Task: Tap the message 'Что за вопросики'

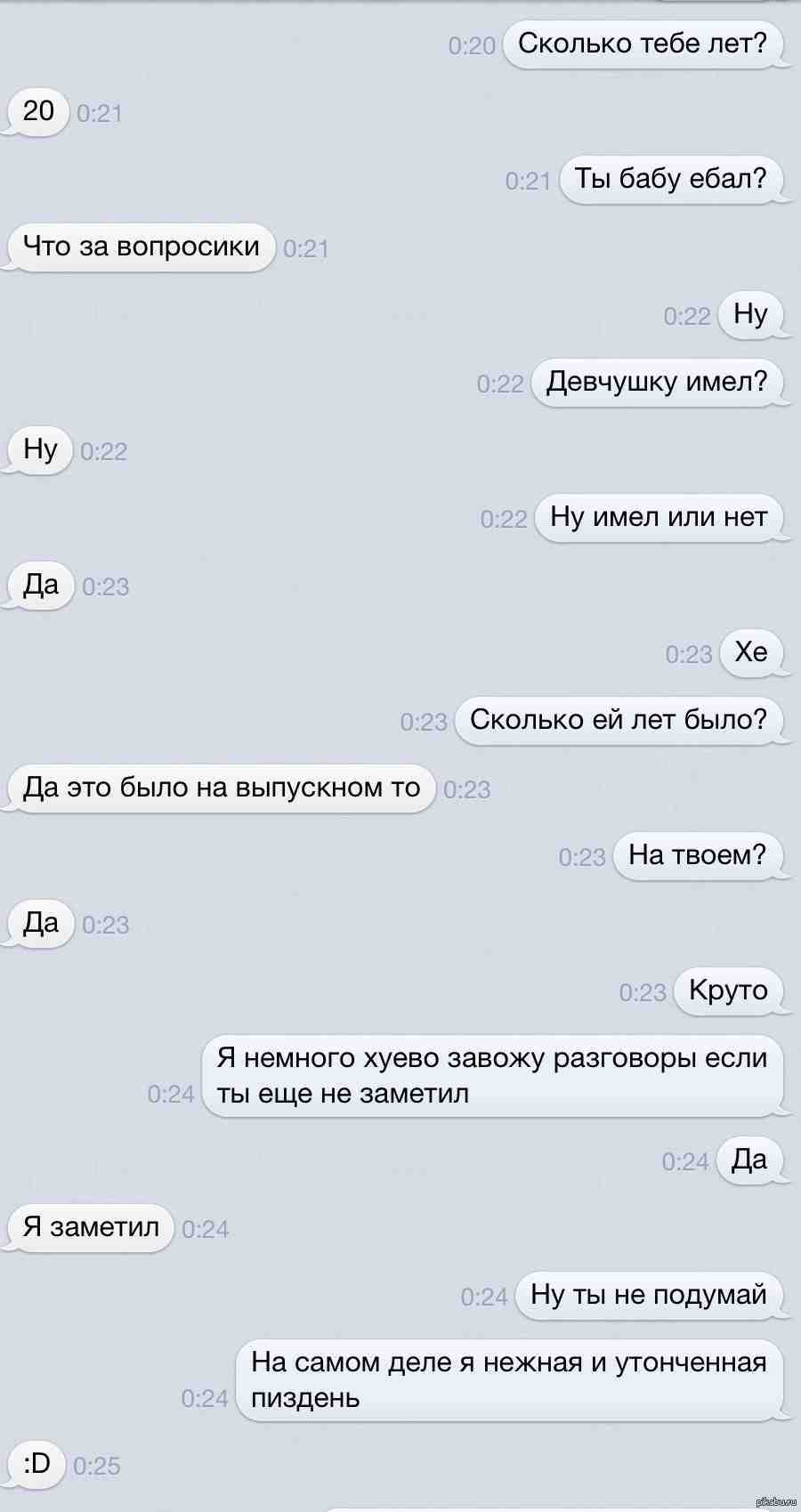Action: click(x=142, y=247)
